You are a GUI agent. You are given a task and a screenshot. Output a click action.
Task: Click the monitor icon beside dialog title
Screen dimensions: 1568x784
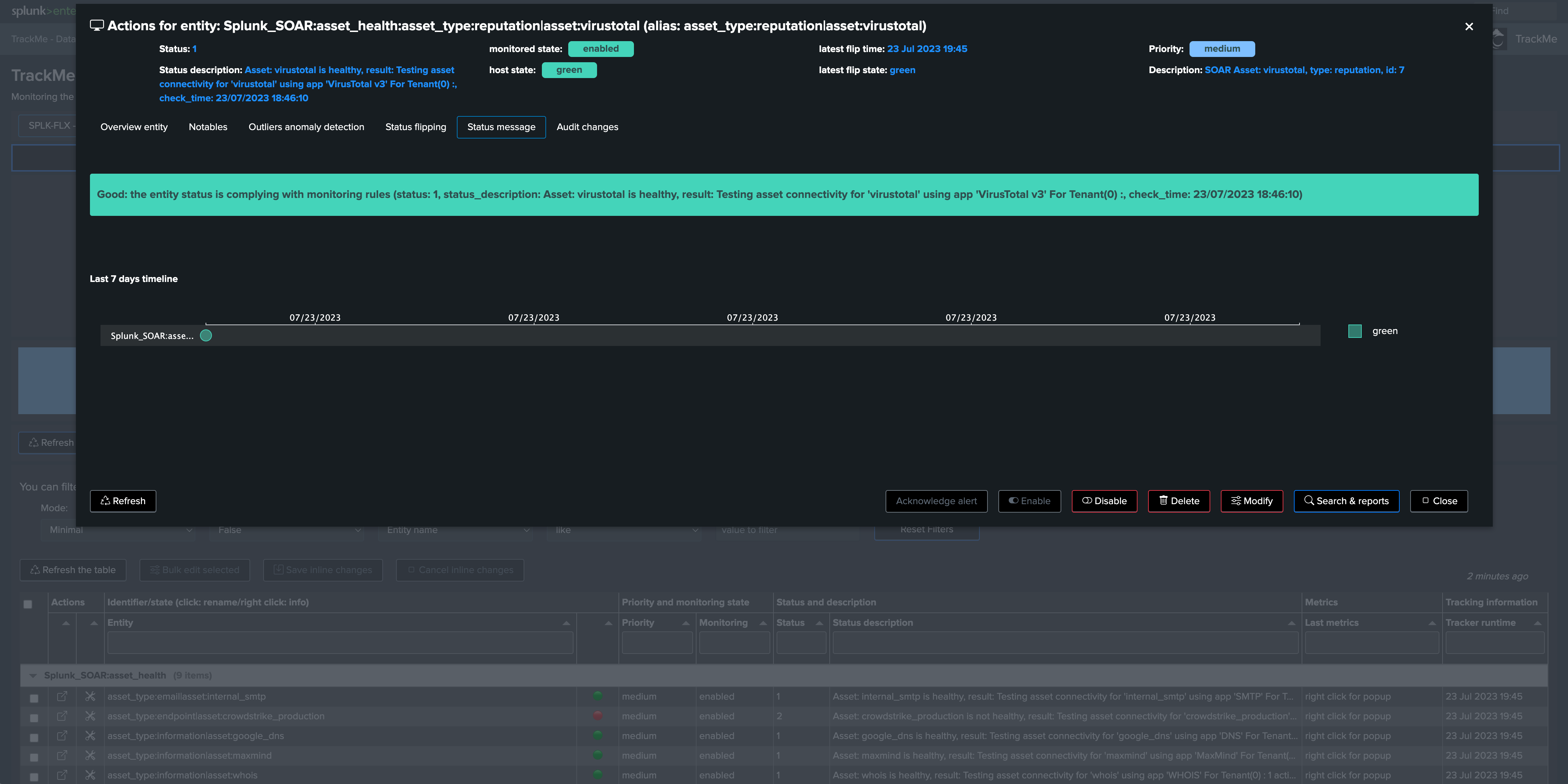coord(97,26)
